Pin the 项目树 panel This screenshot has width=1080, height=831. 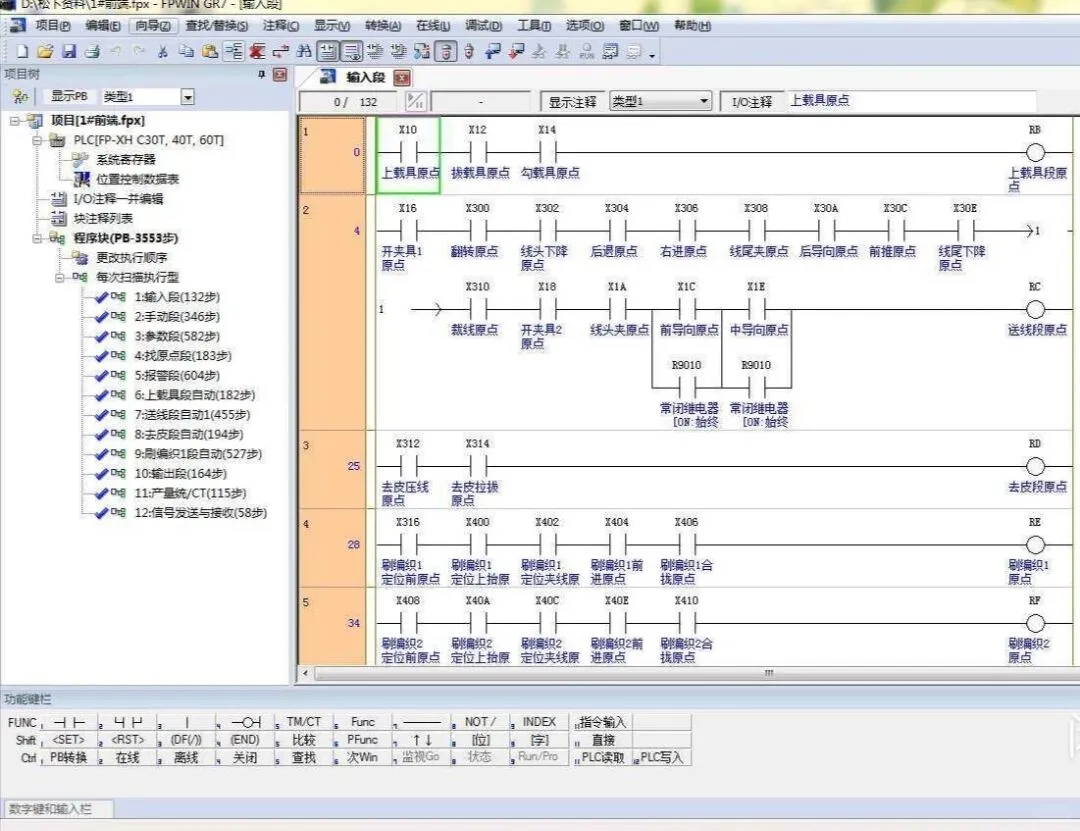pyautogui.click(x=262, y=74)
